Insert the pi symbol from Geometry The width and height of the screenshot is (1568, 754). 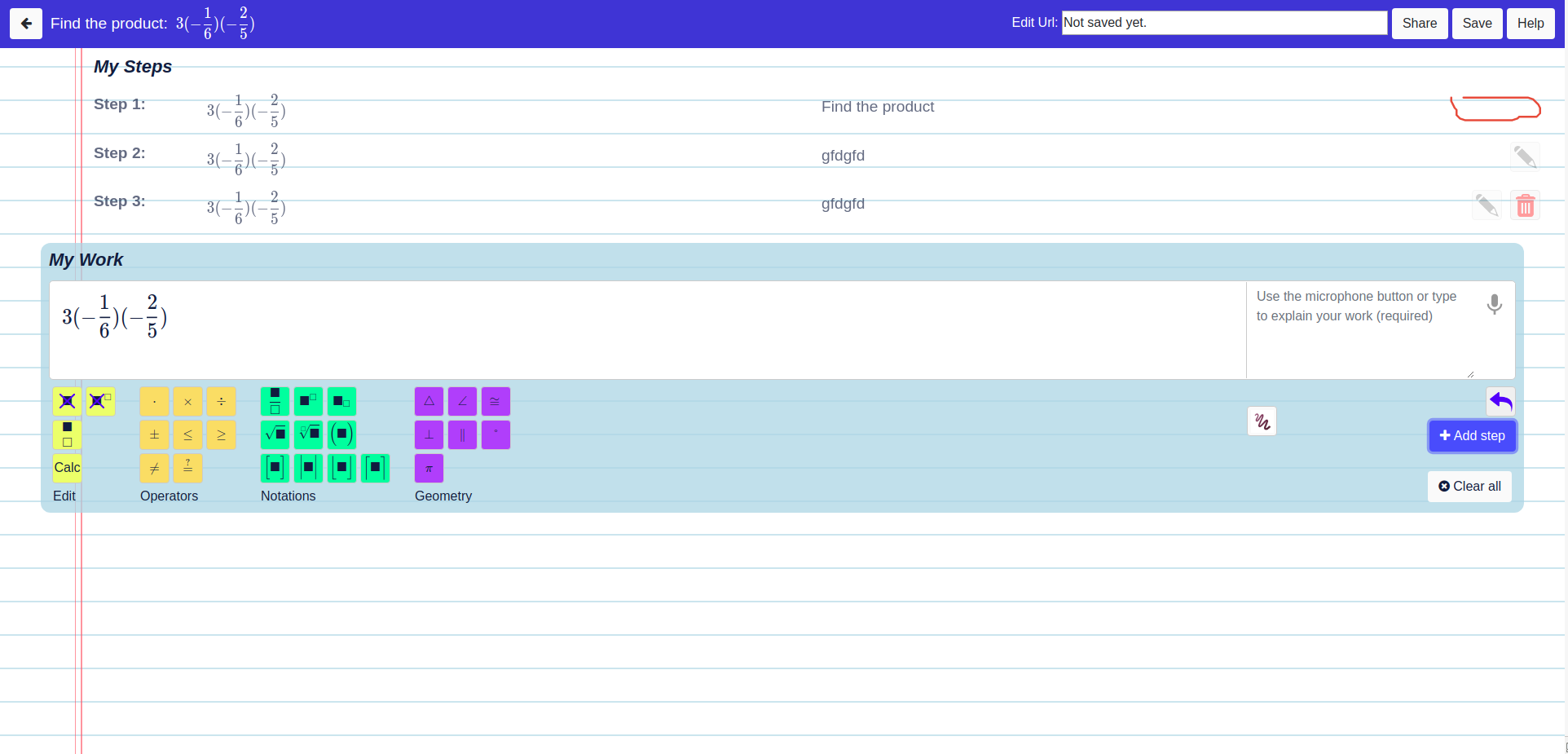429,468
